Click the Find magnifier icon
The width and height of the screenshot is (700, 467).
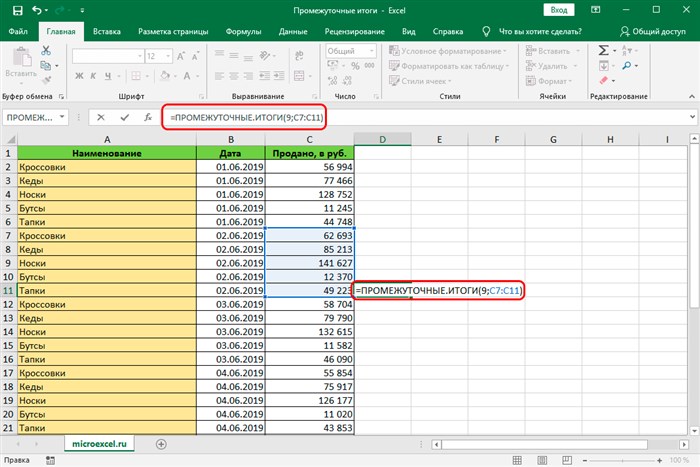point(627,66)
